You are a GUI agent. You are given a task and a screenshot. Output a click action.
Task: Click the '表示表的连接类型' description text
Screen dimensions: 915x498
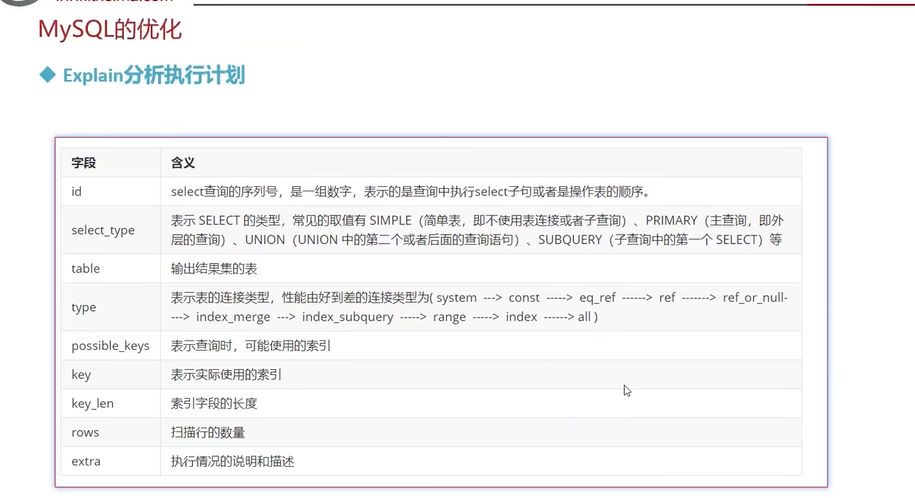[220, 298]
